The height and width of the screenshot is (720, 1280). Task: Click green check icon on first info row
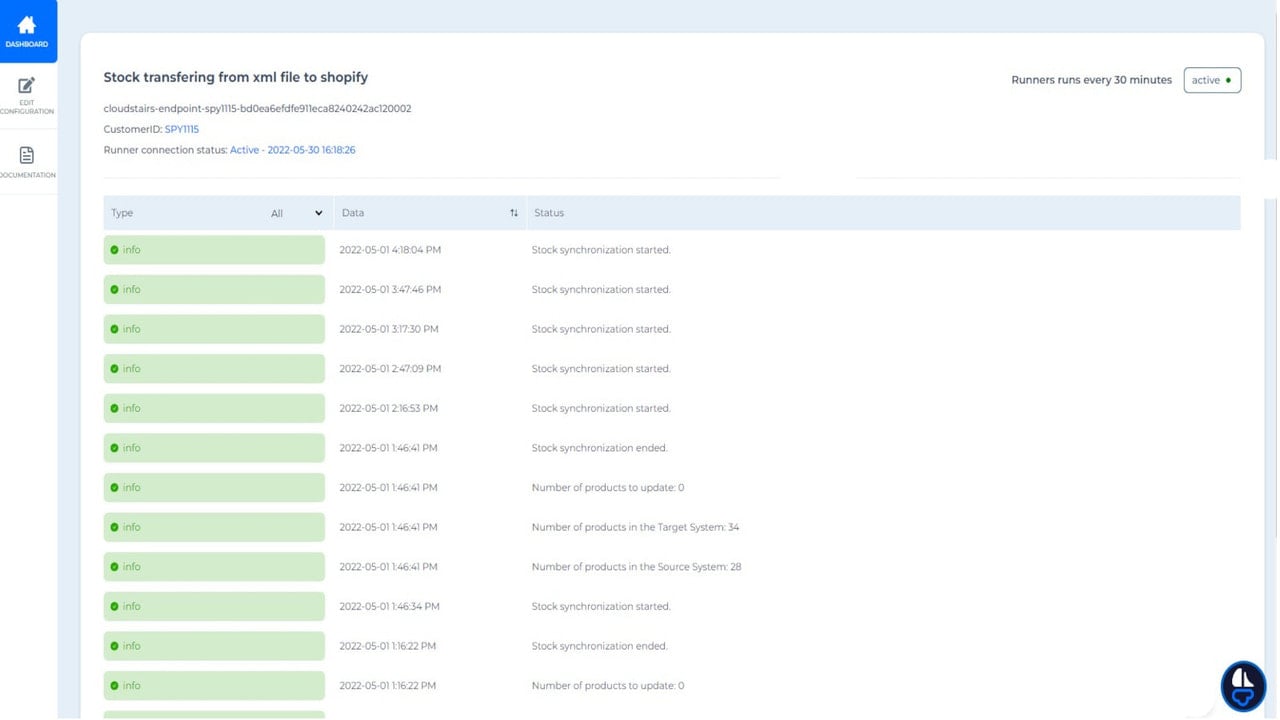tap(114, 250)
